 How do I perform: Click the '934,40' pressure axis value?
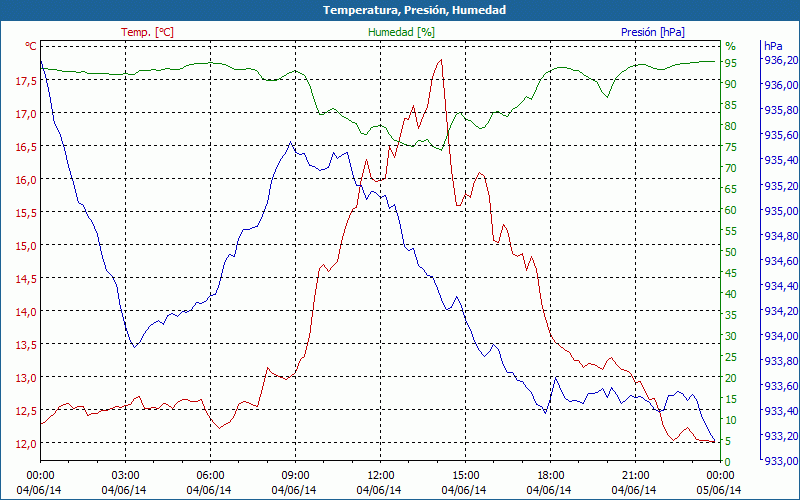[780, 285]
